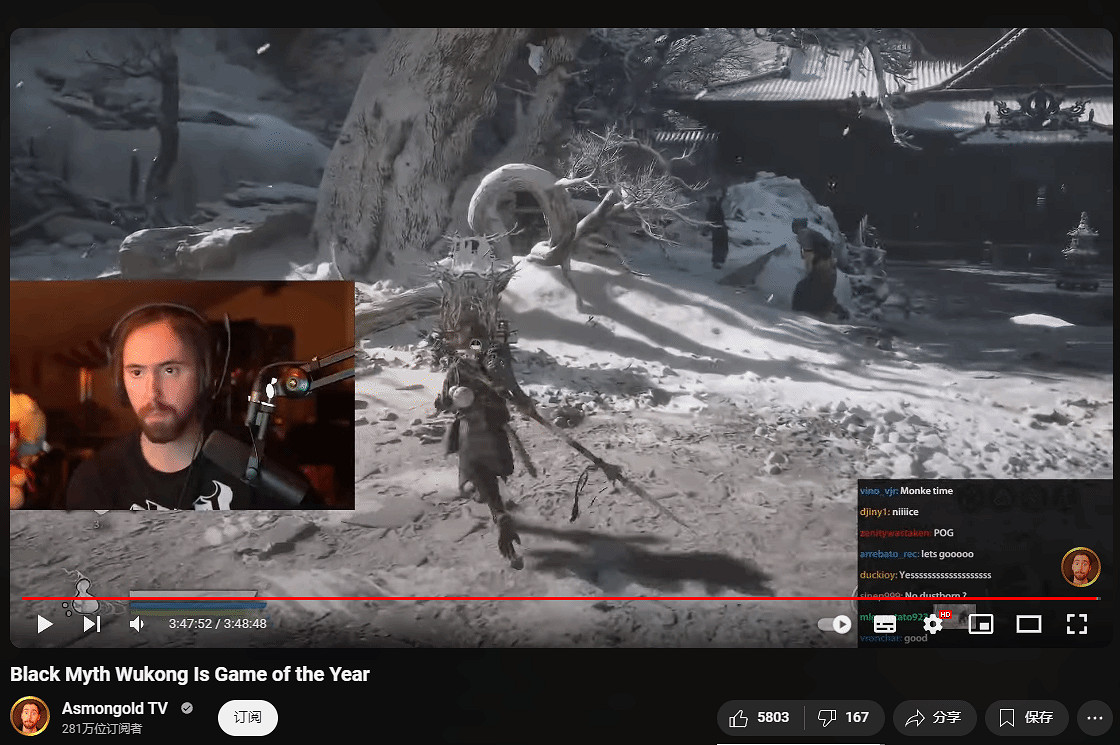Save (保存) the video to a playlist
1120x745 pixels.
[1027, 717]
